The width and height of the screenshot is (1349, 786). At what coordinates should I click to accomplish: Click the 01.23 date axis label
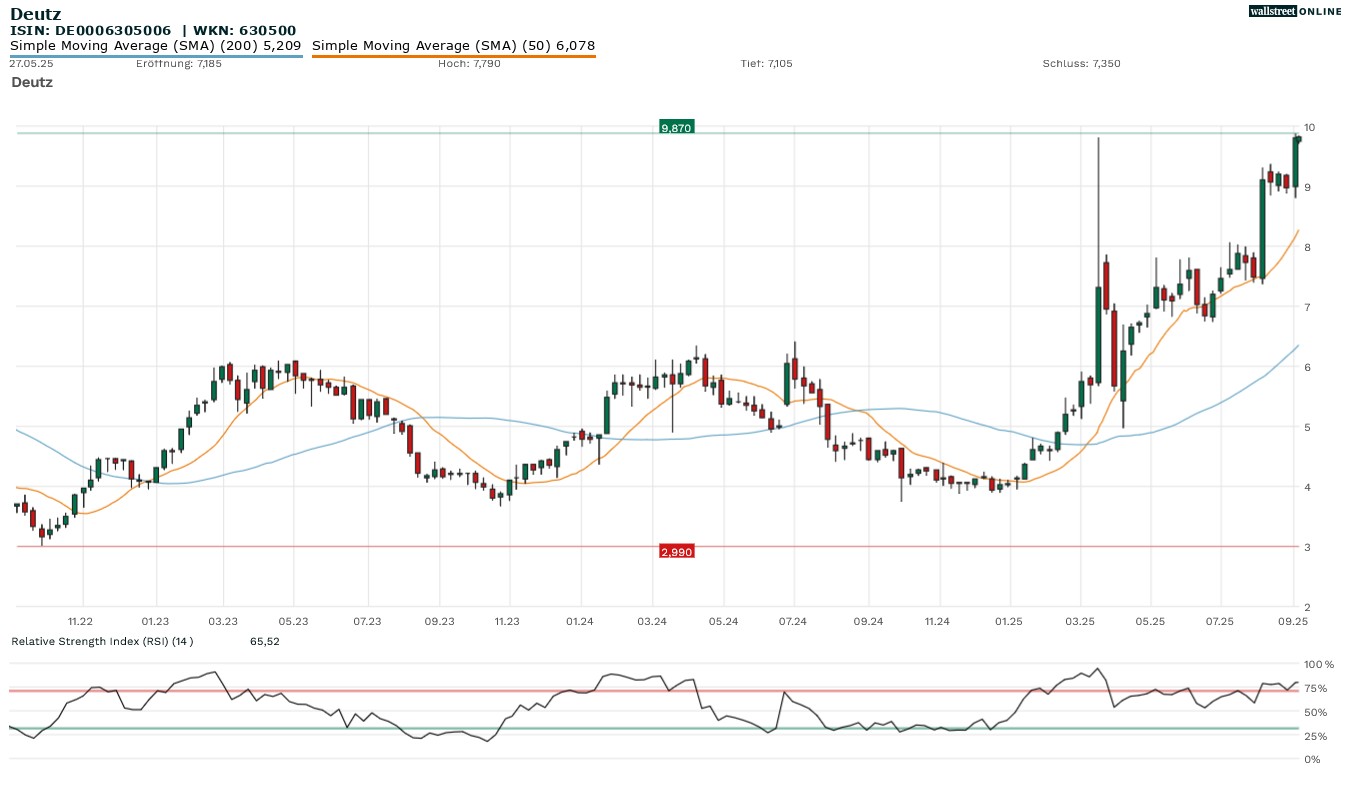pyautogui.click(x=155, y=621)
